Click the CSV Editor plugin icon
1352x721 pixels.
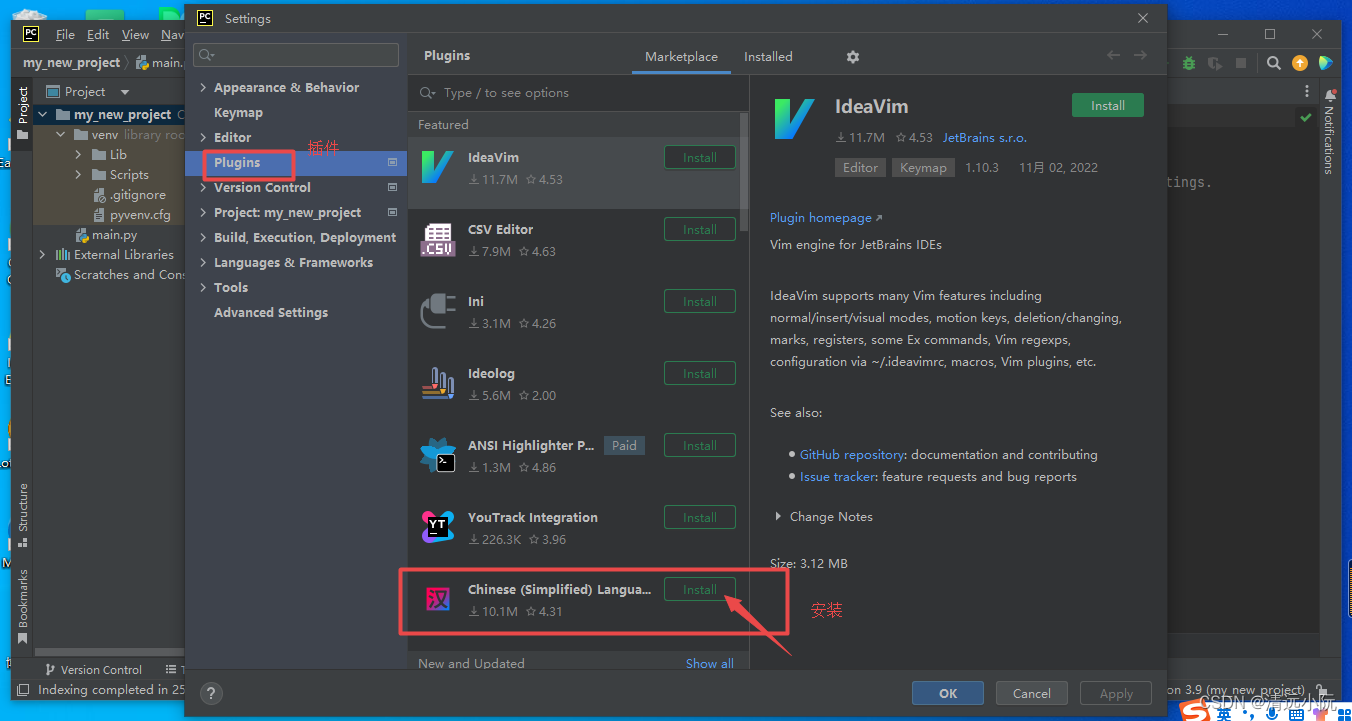click(438, 240)
